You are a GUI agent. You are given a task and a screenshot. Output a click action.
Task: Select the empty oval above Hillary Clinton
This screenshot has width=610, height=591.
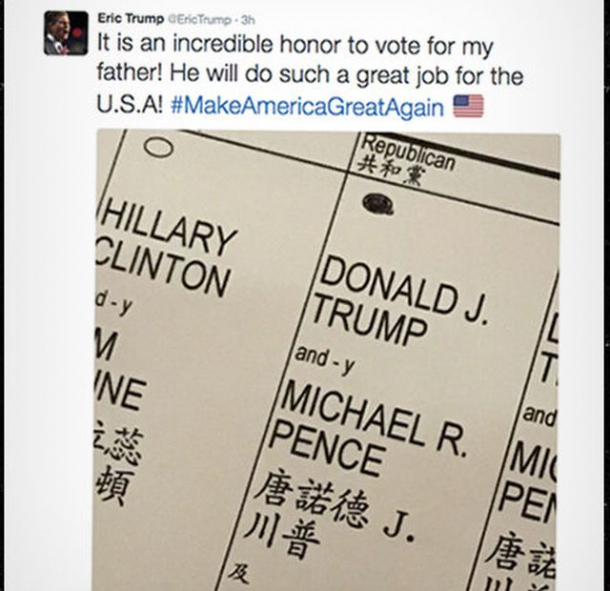(158, 147)
